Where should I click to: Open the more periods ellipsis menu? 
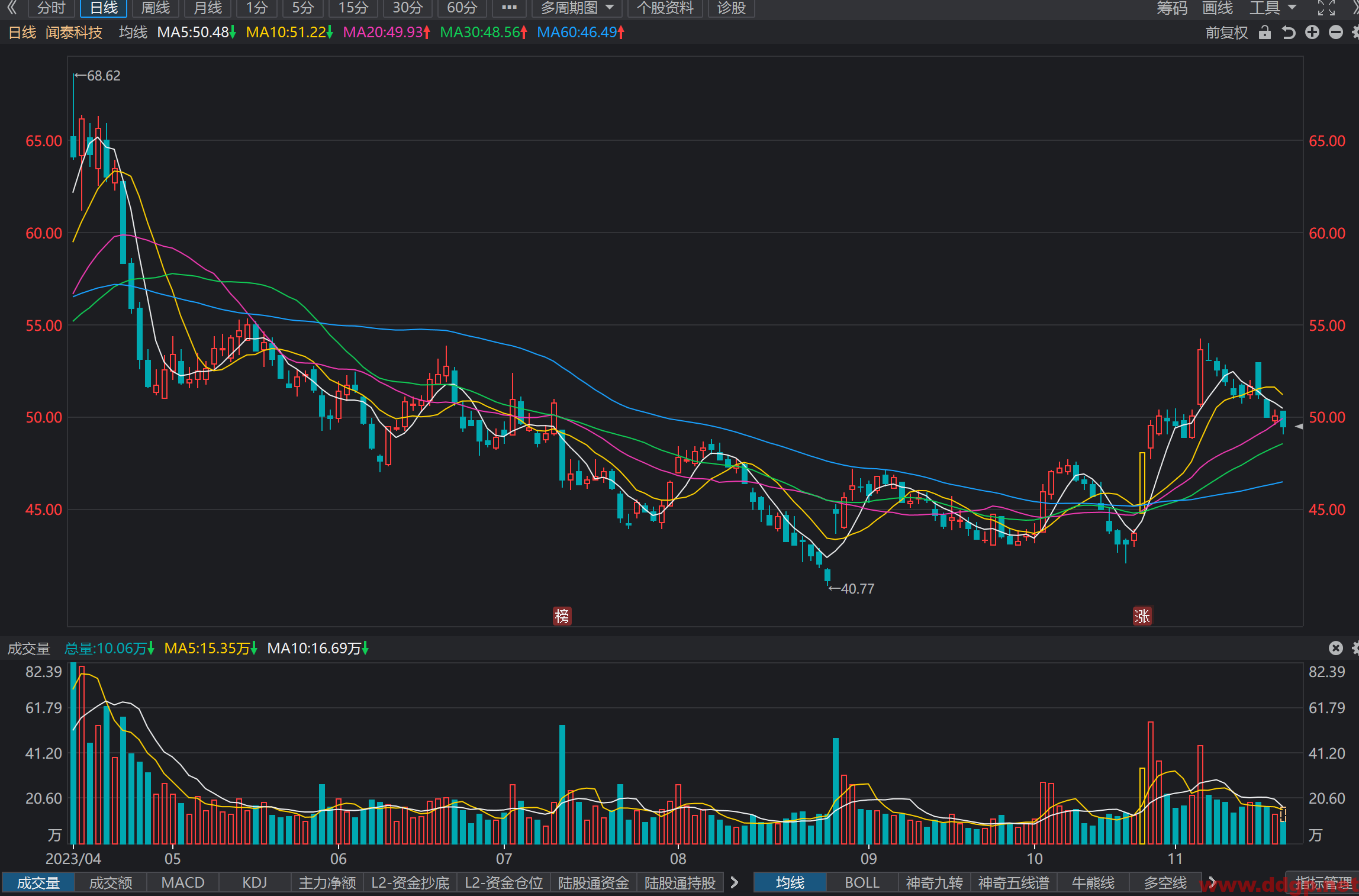coord(509,8)
